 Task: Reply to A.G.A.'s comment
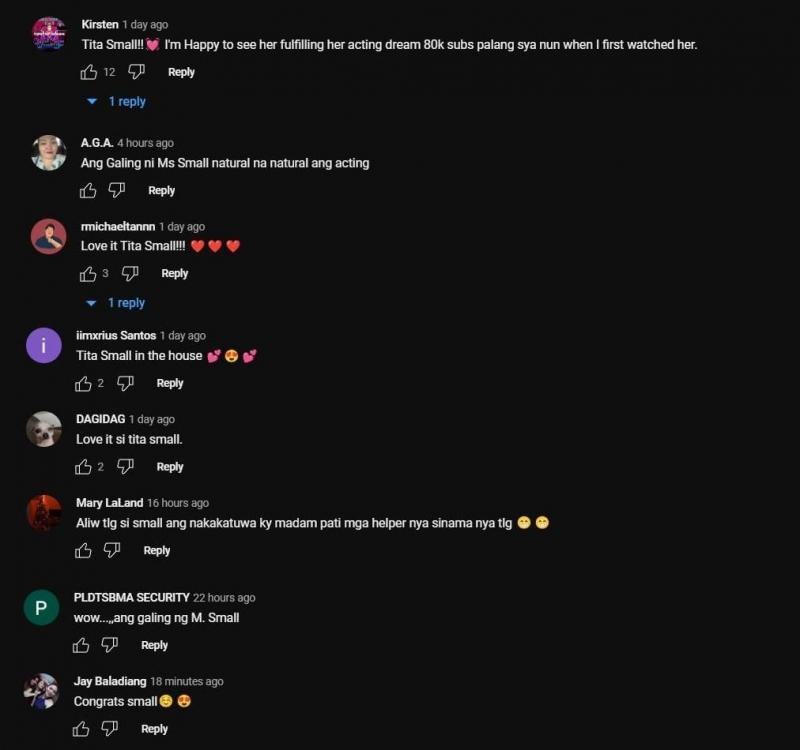161,190
